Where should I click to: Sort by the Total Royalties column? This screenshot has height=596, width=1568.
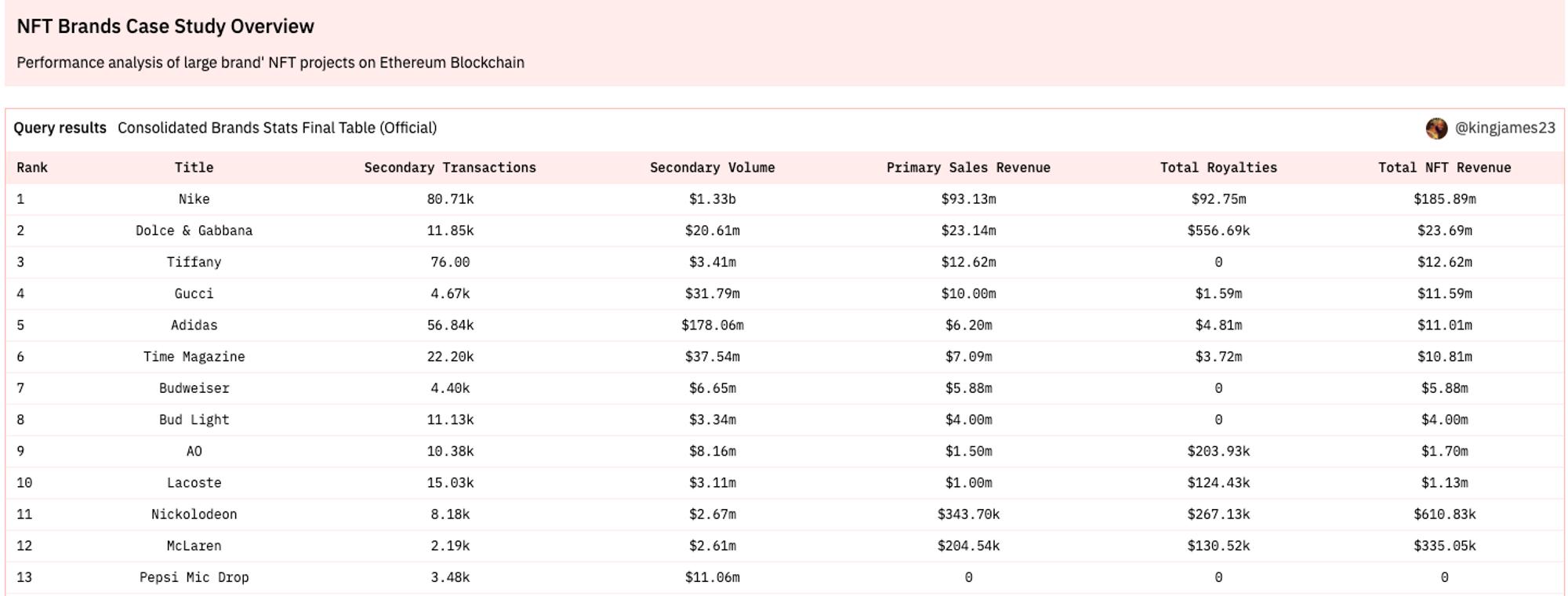tap(1218, 168)
